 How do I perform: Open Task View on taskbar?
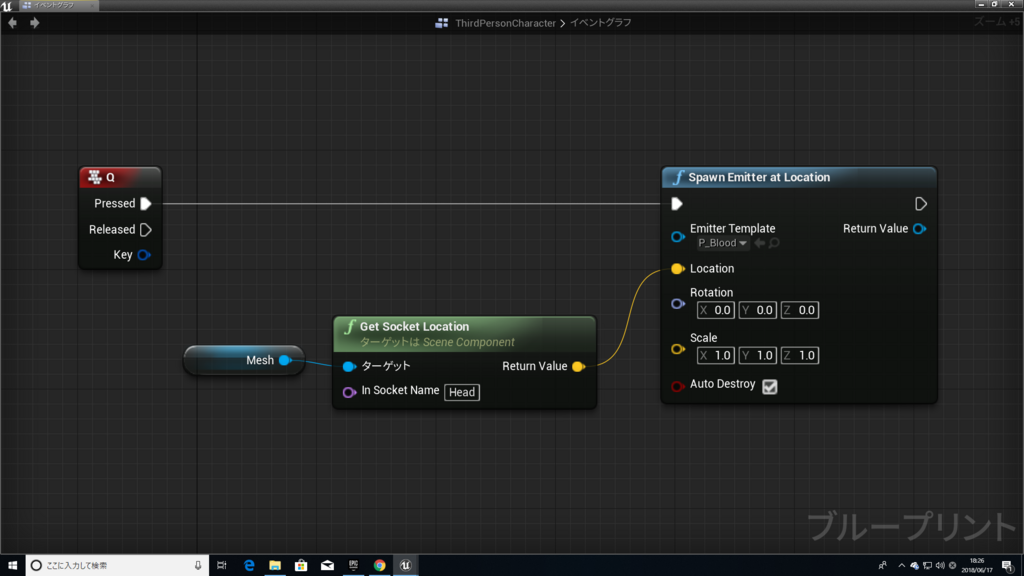coord(221,565)
